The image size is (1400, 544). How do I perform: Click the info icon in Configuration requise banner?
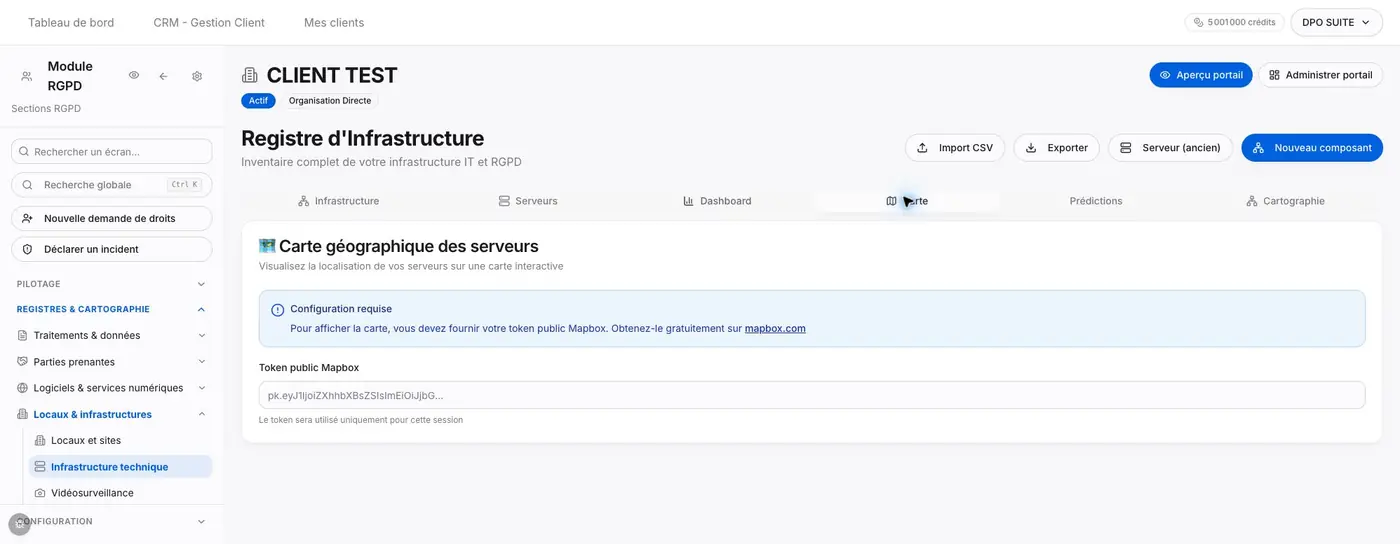point(278,310)
